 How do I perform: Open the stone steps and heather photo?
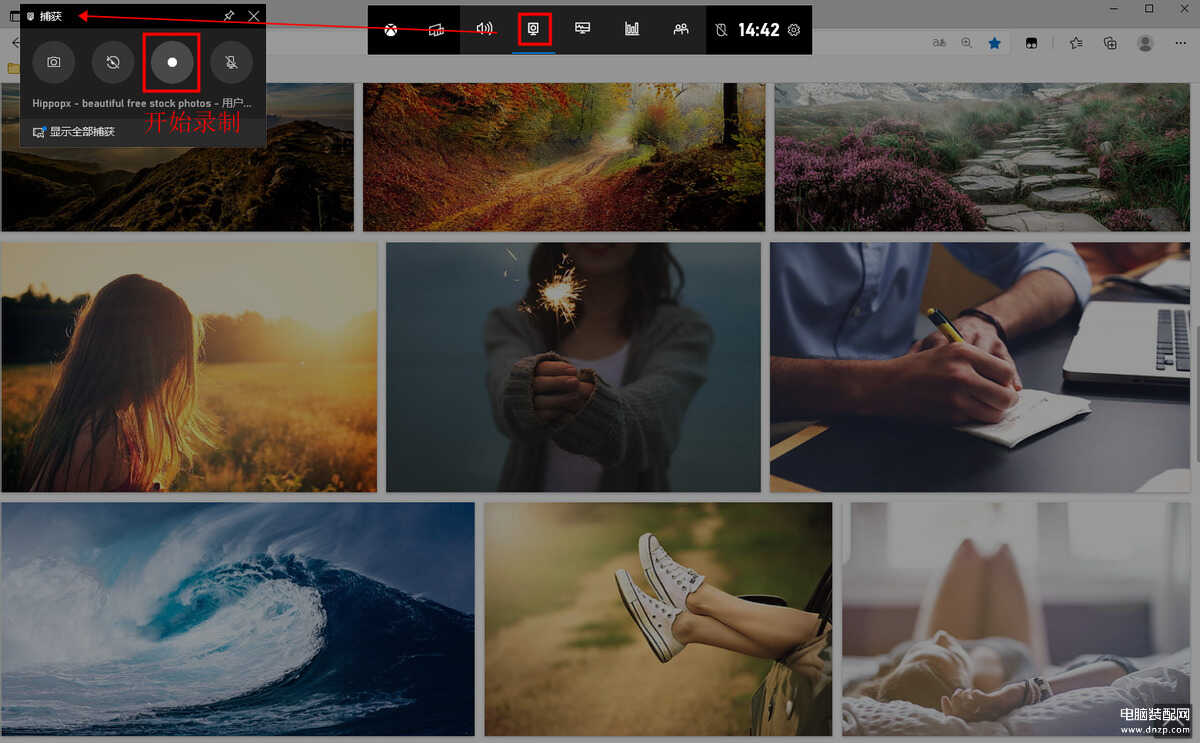click(x=982, y=157)
